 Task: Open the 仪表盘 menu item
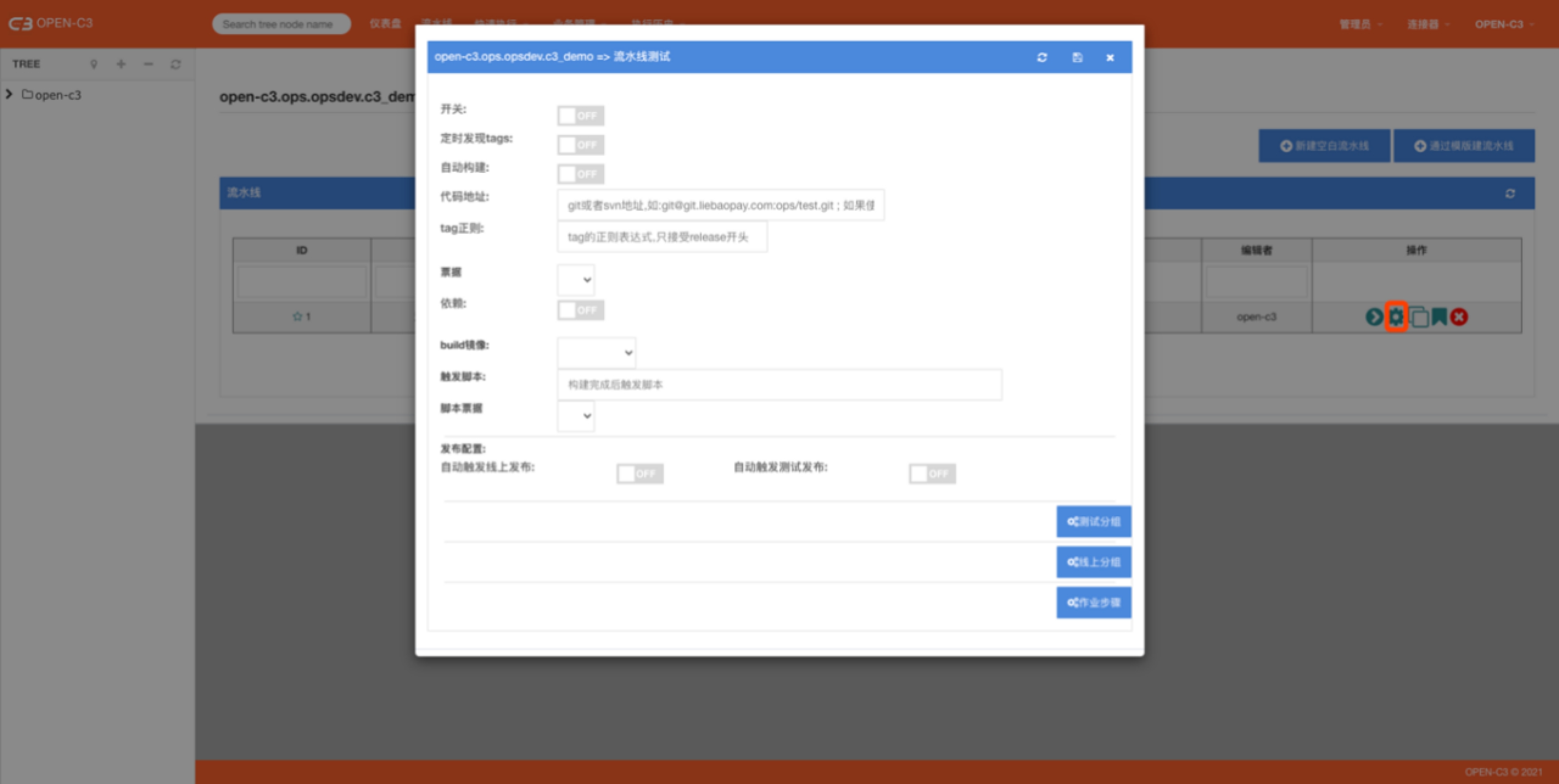coord(385,24)
